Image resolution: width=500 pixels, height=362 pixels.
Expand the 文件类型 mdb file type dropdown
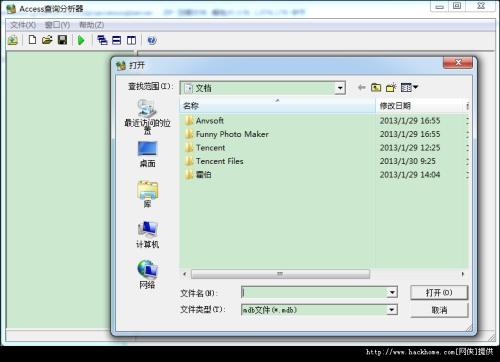click(392, 310)
